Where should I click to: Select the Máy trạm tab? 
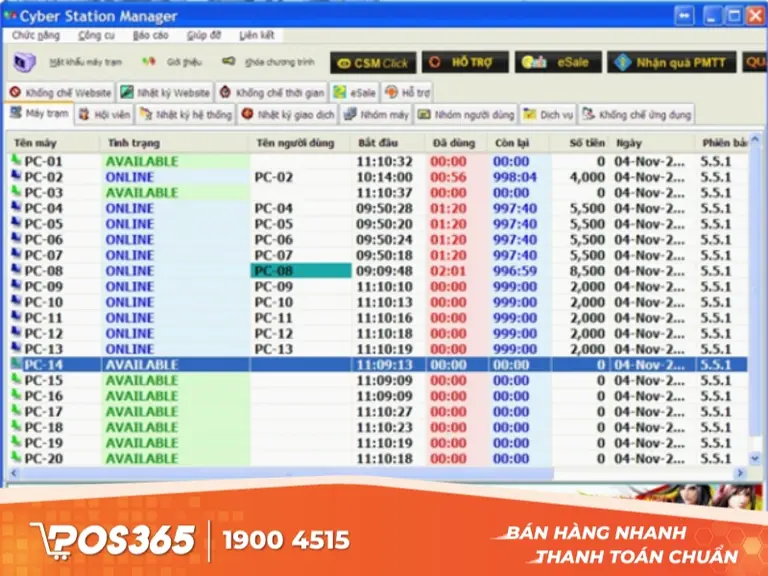click(x=39, y=113)
